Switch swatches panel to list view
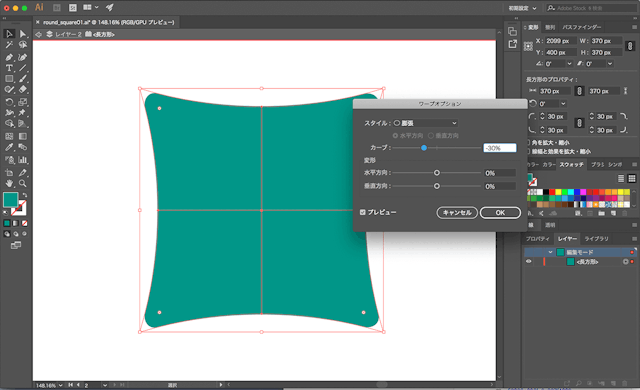 621,178
